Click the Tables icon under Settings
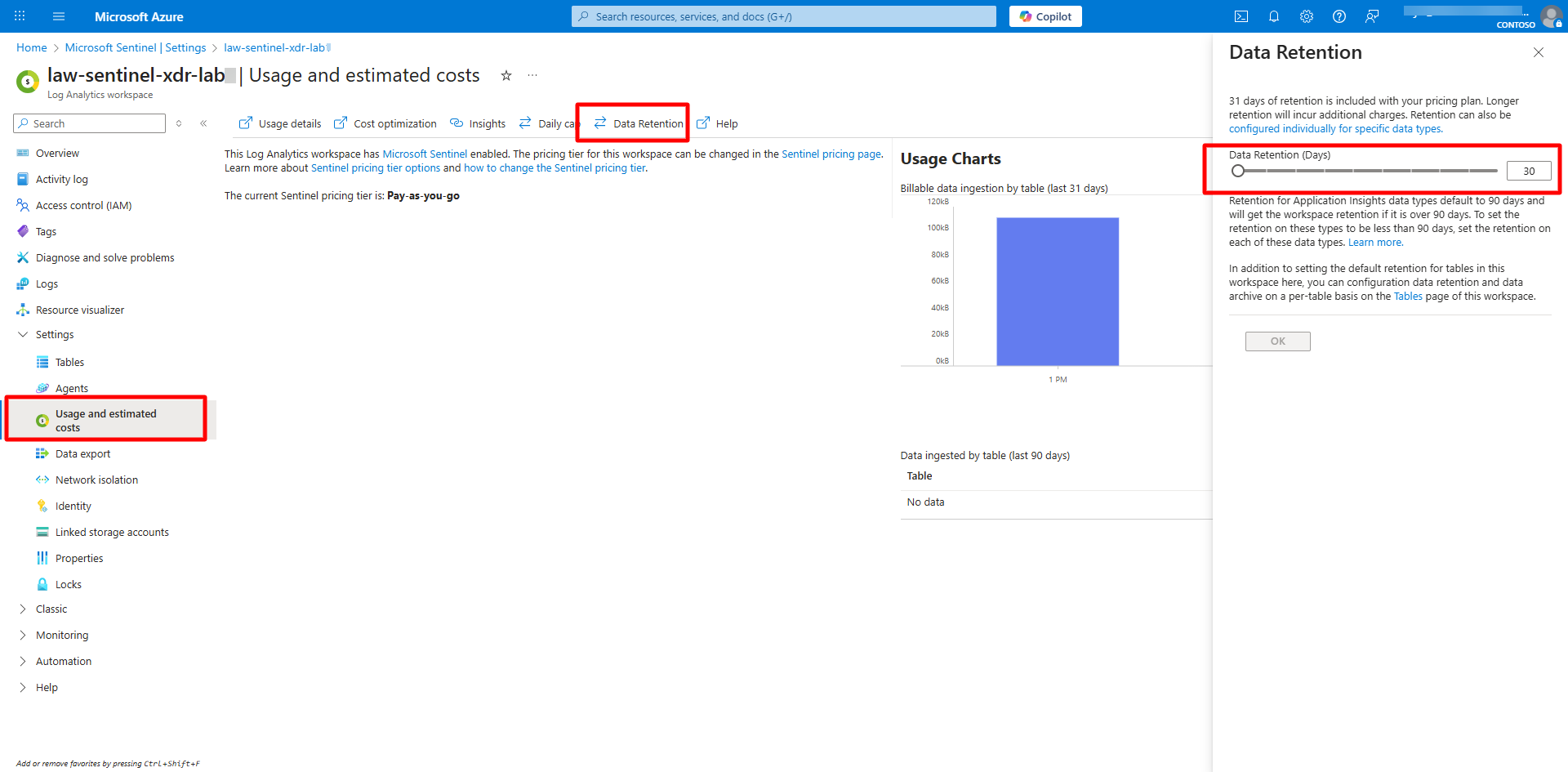 (42, 362)
